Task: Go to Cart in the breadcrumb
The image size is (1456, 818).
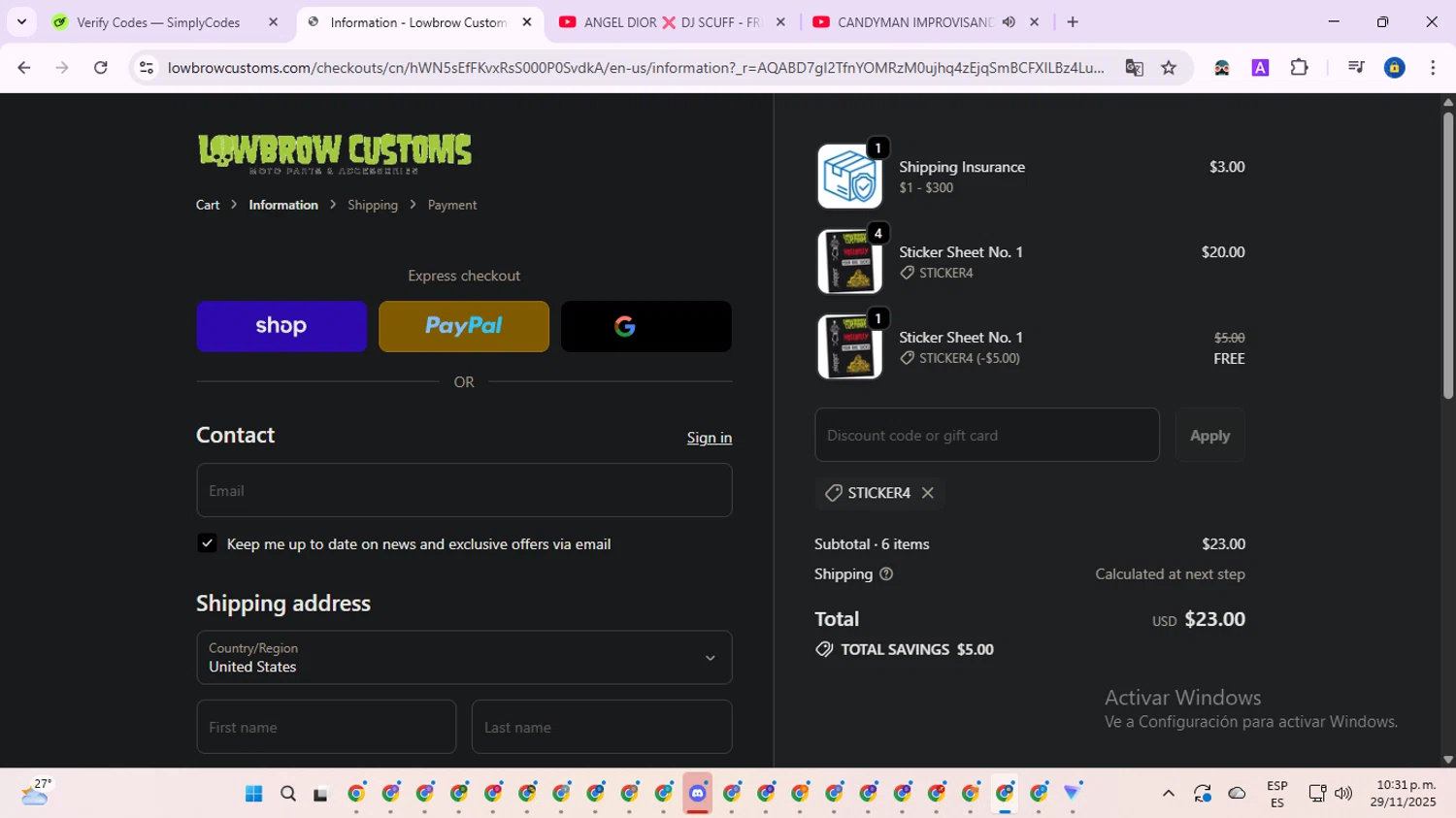Action: 208,205
